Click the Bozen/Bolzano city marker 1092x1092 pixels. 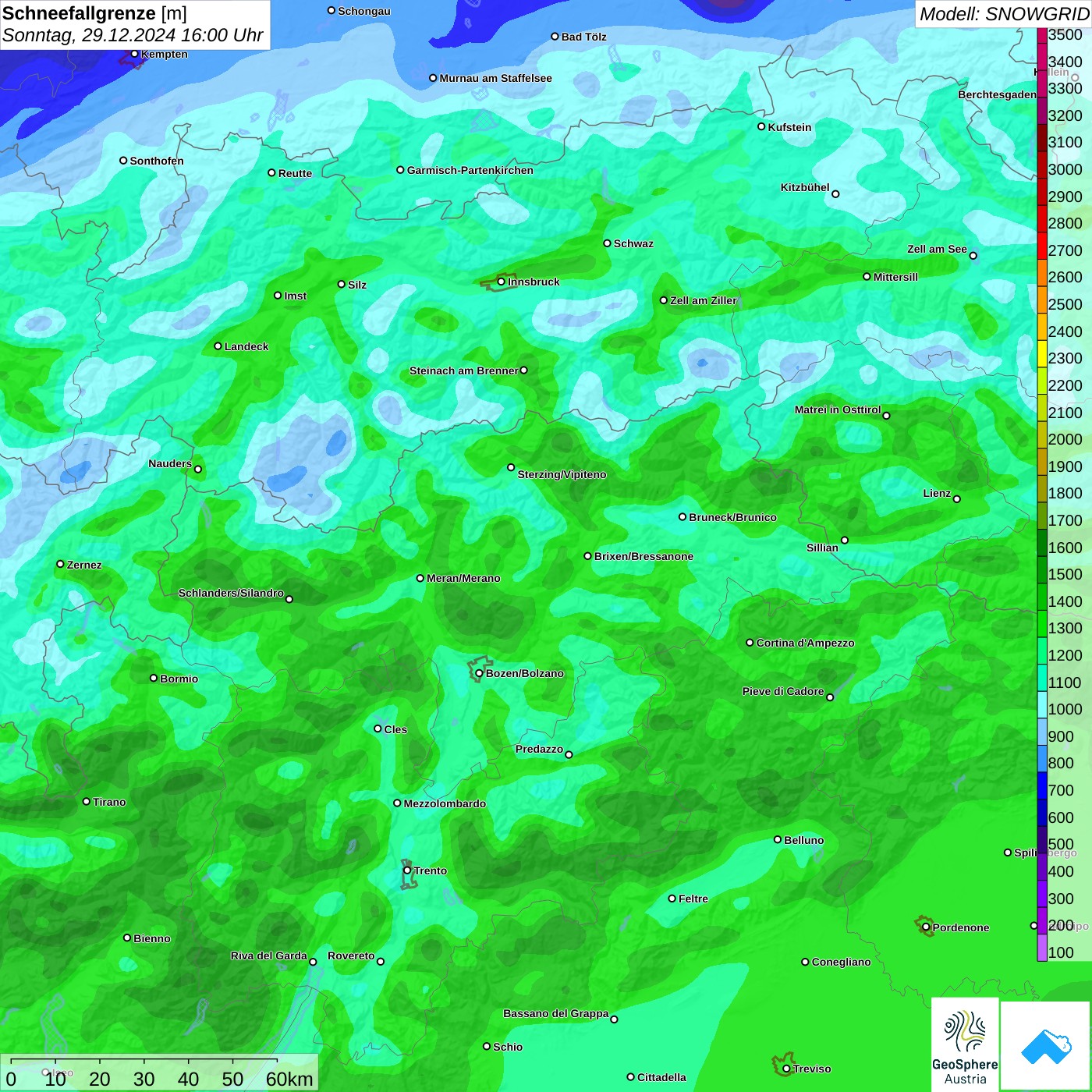tap(479, 673)
